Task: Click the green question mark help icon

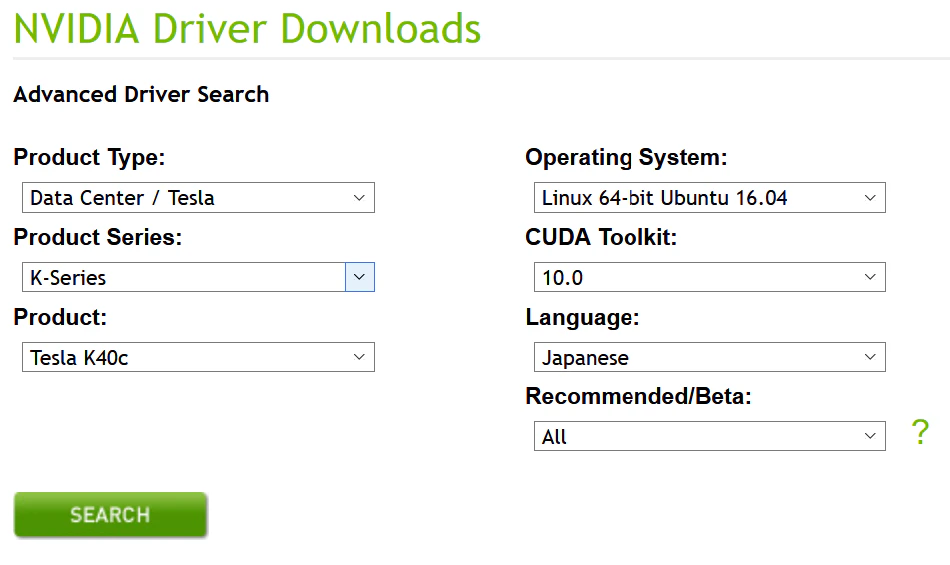Action: (x=920, y=432)
